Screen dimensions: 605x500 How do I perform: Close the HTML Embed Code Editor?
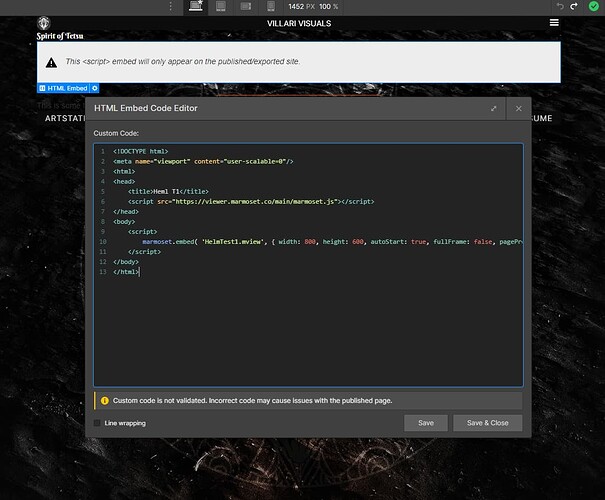coord(517,108)
